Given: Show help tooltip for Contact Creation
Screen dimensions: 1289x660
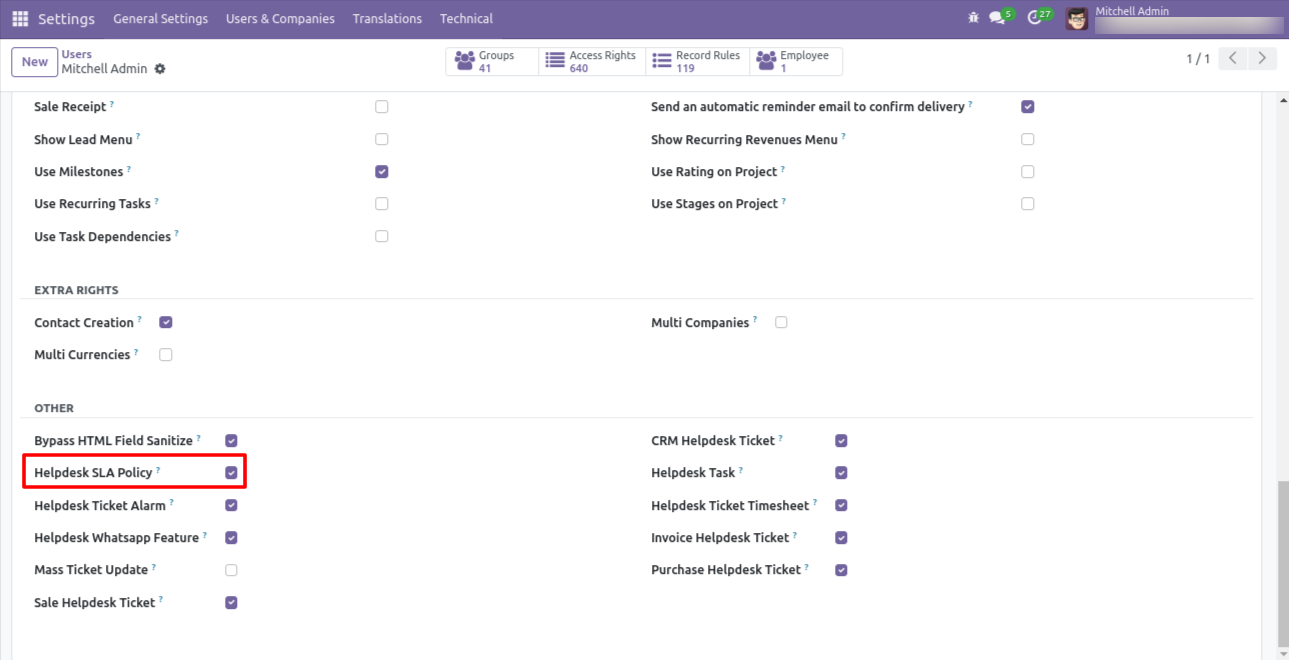Looking at the screenshot, I should [140, 319].
